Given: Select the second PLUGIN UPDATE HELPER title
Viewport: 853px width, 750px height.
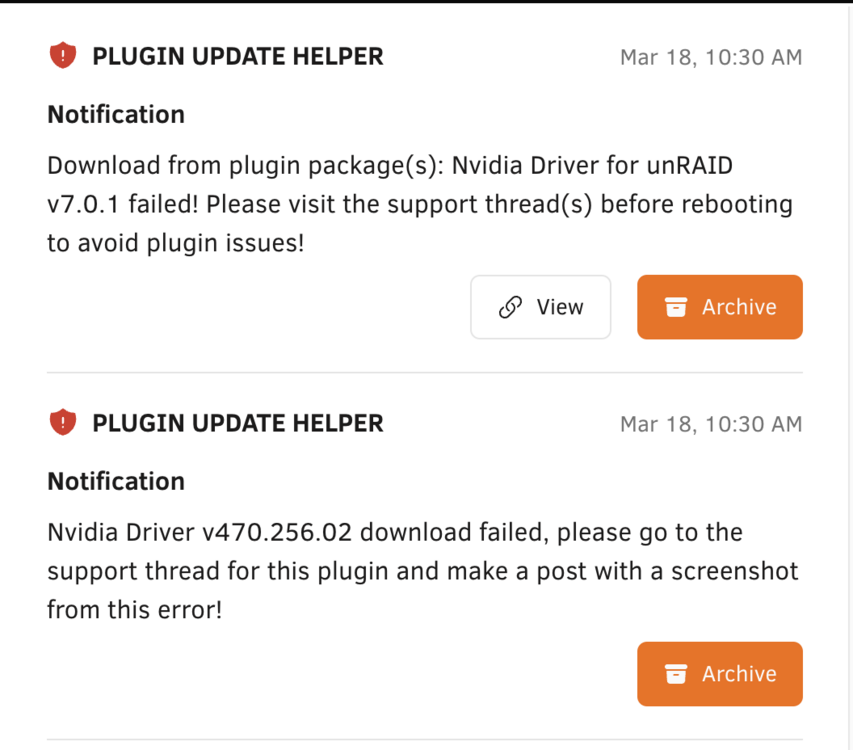Looking at the screenshot, I should [238, 424].
